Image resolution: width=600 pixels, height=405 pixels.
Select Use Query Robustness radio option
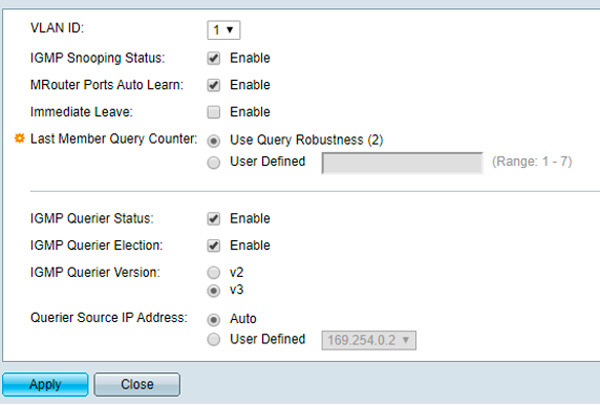[x=214, y=141]
